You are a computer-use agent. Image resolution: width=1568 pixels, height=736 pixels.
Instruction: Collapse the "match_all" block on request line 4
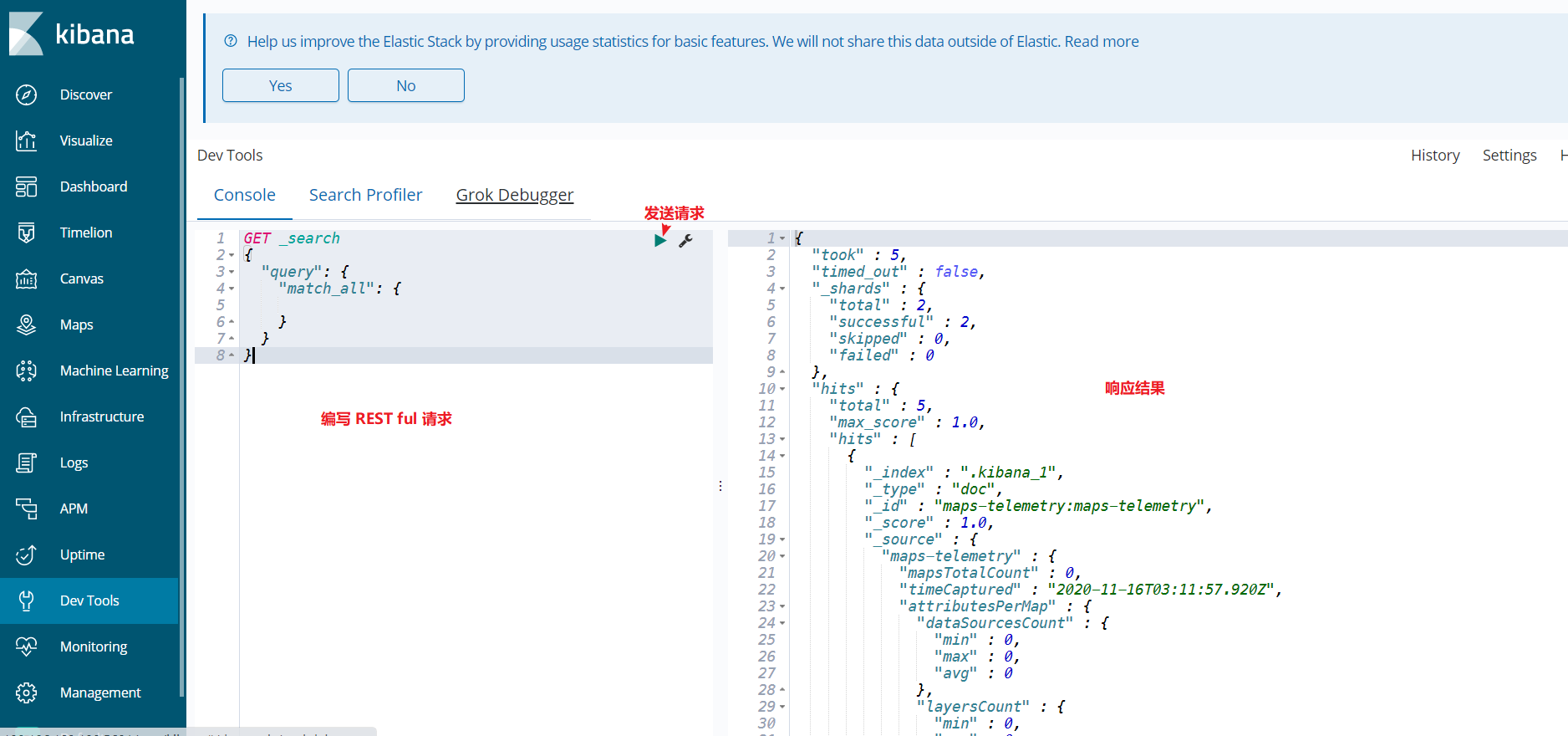[232, 289]
